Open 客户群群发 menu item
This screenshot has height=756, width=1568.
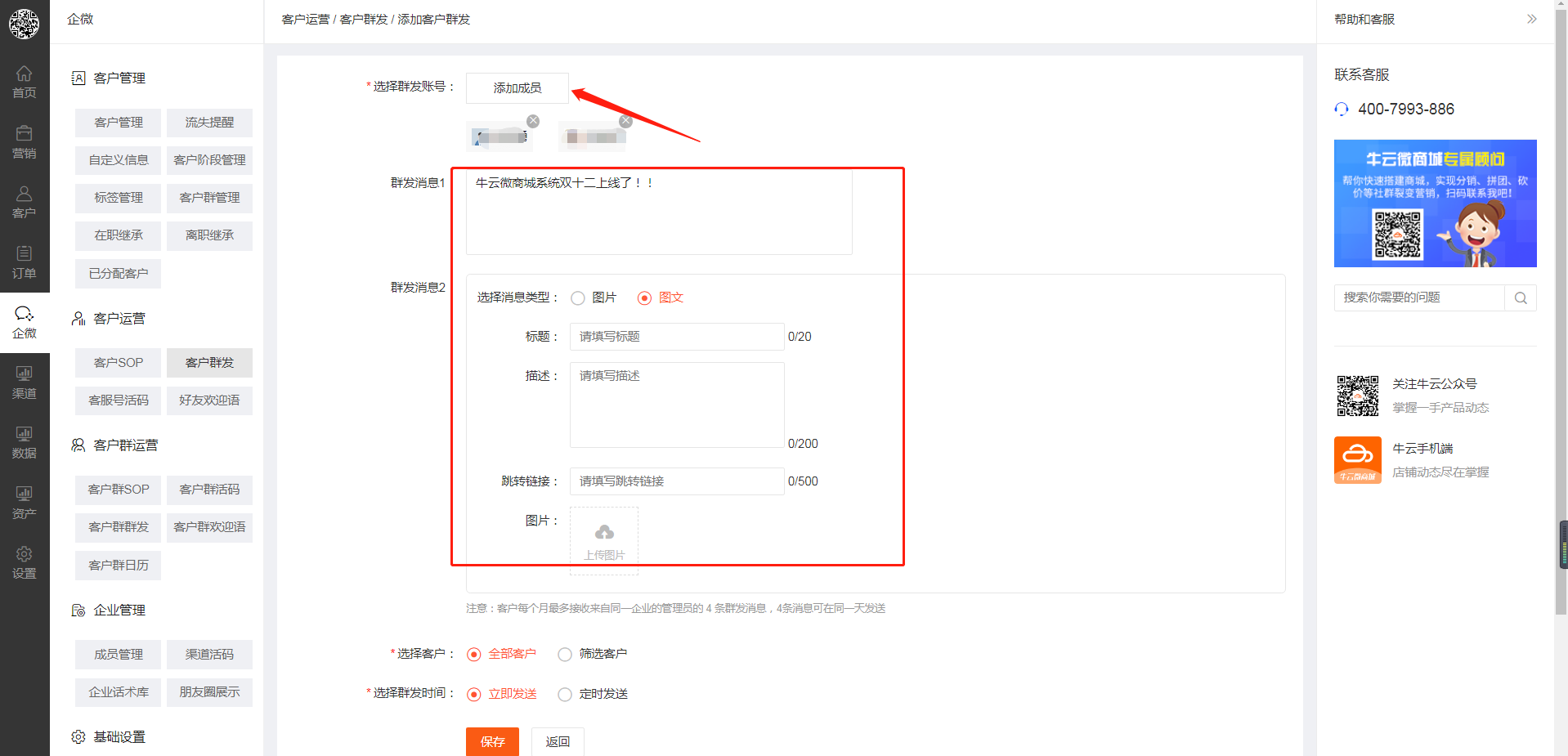[x=118, y=527]
